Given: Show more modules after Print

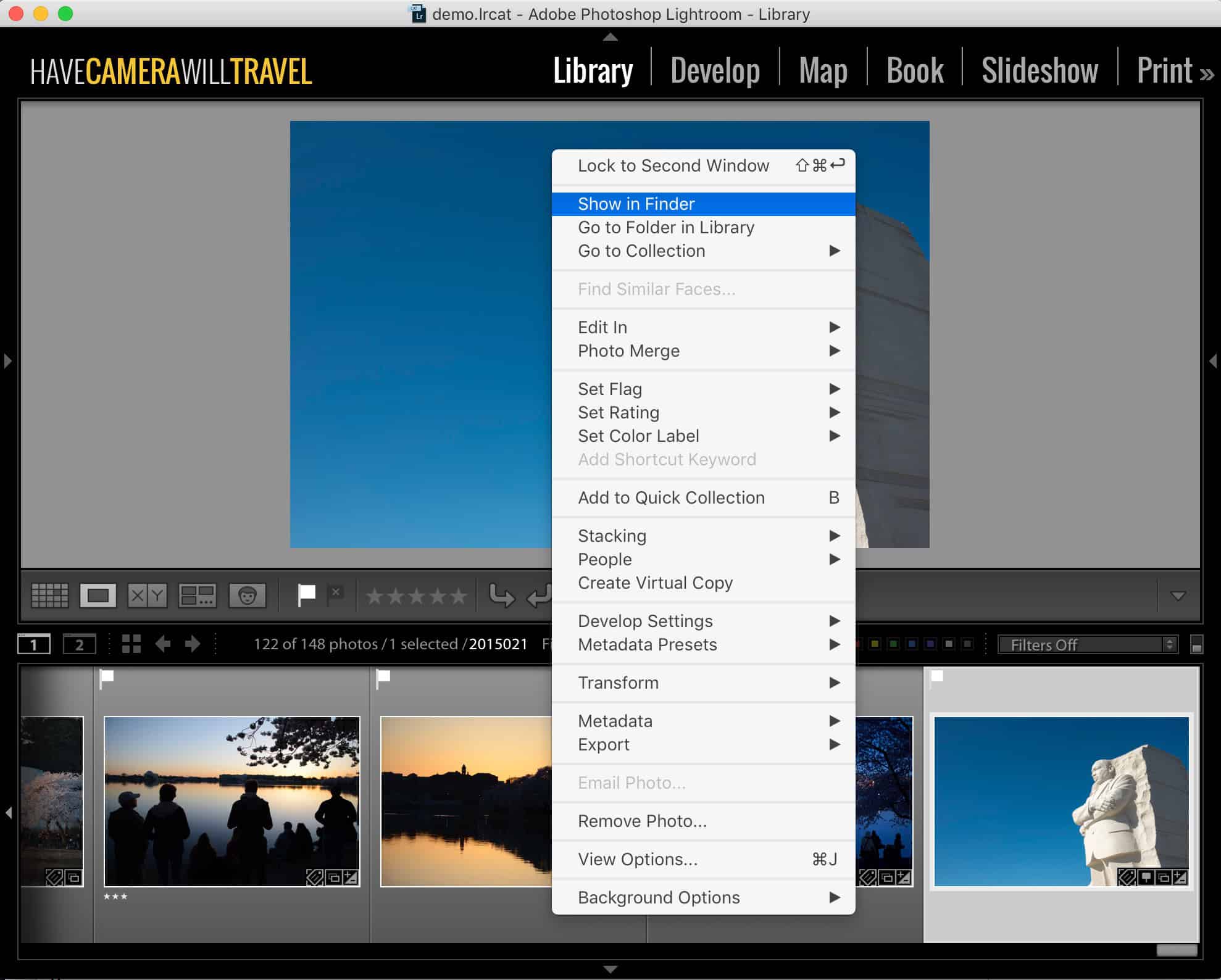Looking at the screenshot, I should (x=1207, y=75).
